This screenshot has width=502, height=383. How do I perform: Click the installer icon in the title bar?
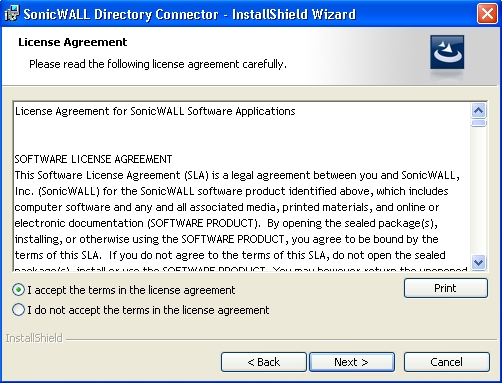(x=11, y=14)
